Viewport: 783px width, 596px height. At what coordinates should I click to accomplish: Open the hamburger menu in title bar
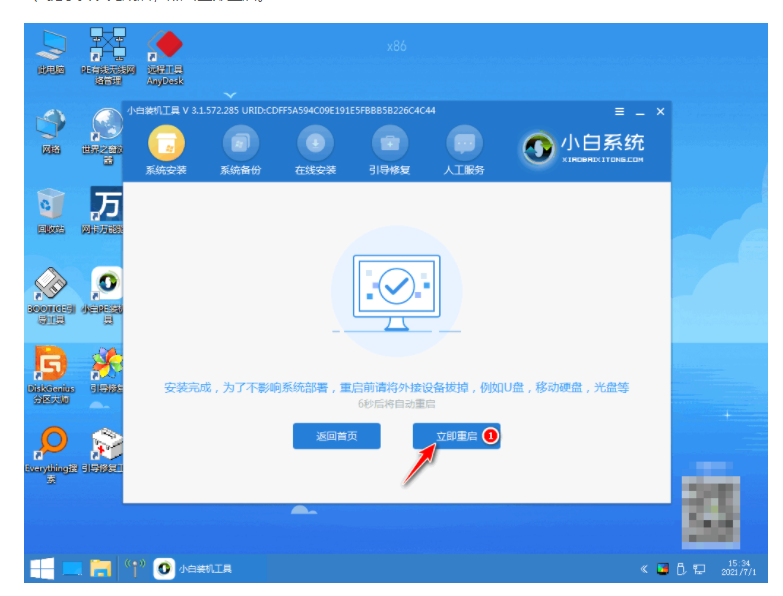click(x=620, y=112)
